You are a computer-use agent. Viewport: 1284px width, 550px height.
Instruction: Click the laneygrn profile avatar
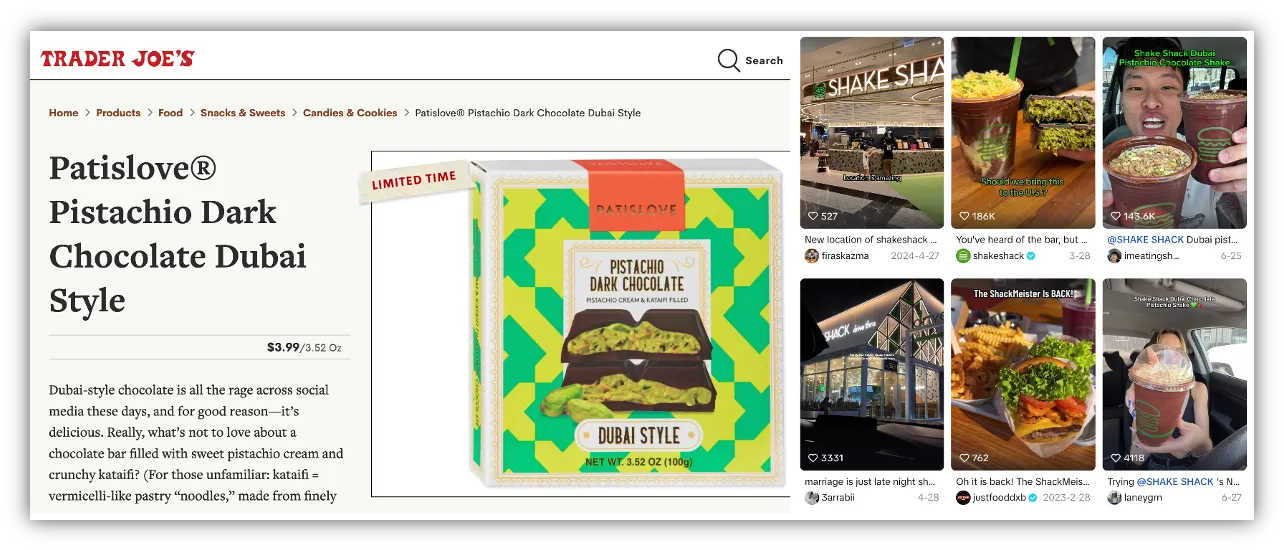click(1114, 498)
